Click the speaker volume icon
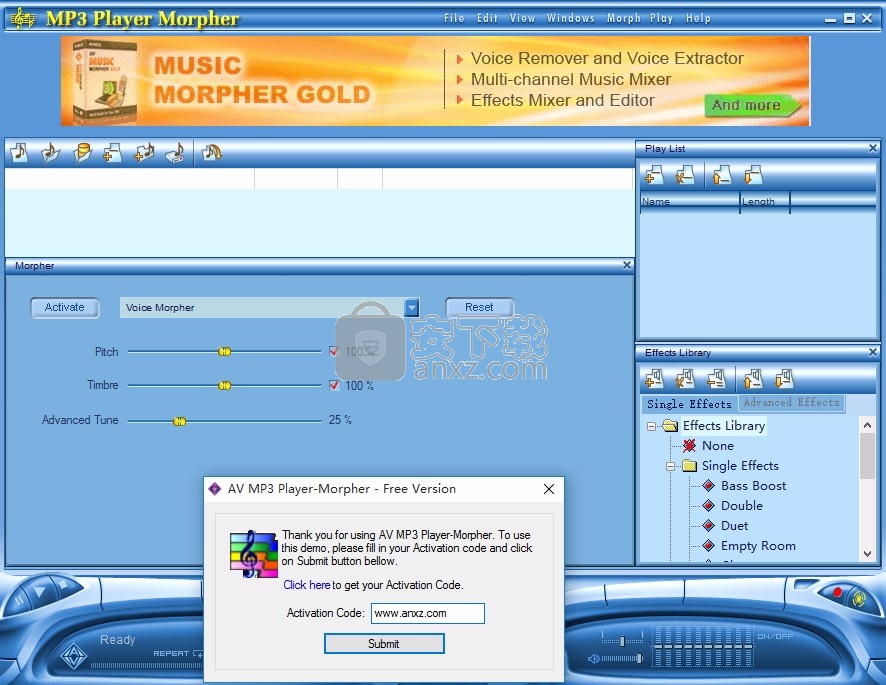The image size is (886, 685). [593, 658]
